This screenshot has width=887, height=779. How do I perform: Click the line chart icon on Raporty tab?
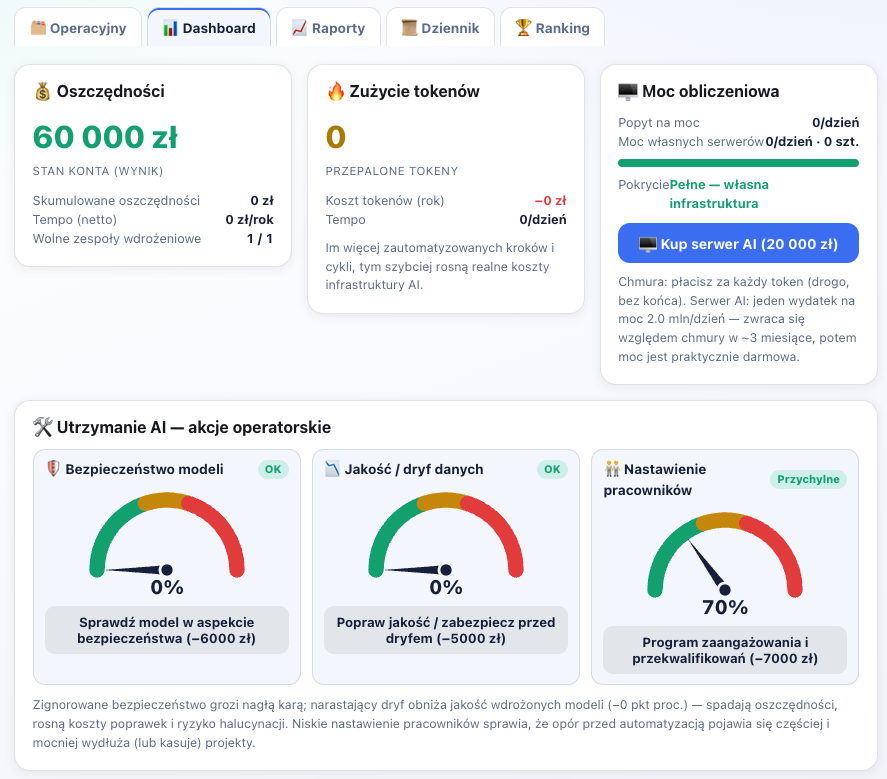click(x=299, y=28)
